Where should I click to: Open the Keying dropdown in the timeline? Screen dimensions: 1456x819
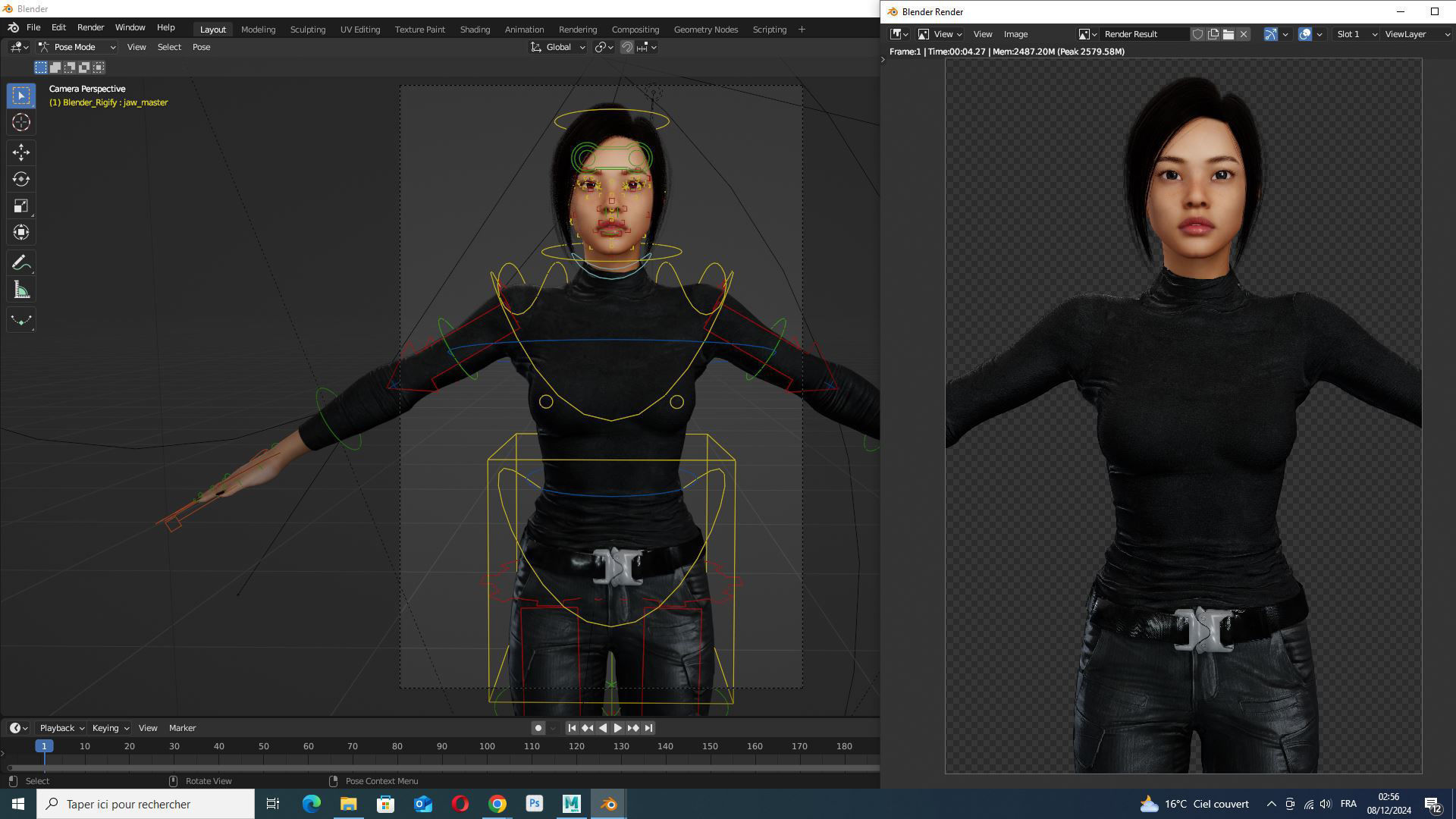tap(110, 728)
